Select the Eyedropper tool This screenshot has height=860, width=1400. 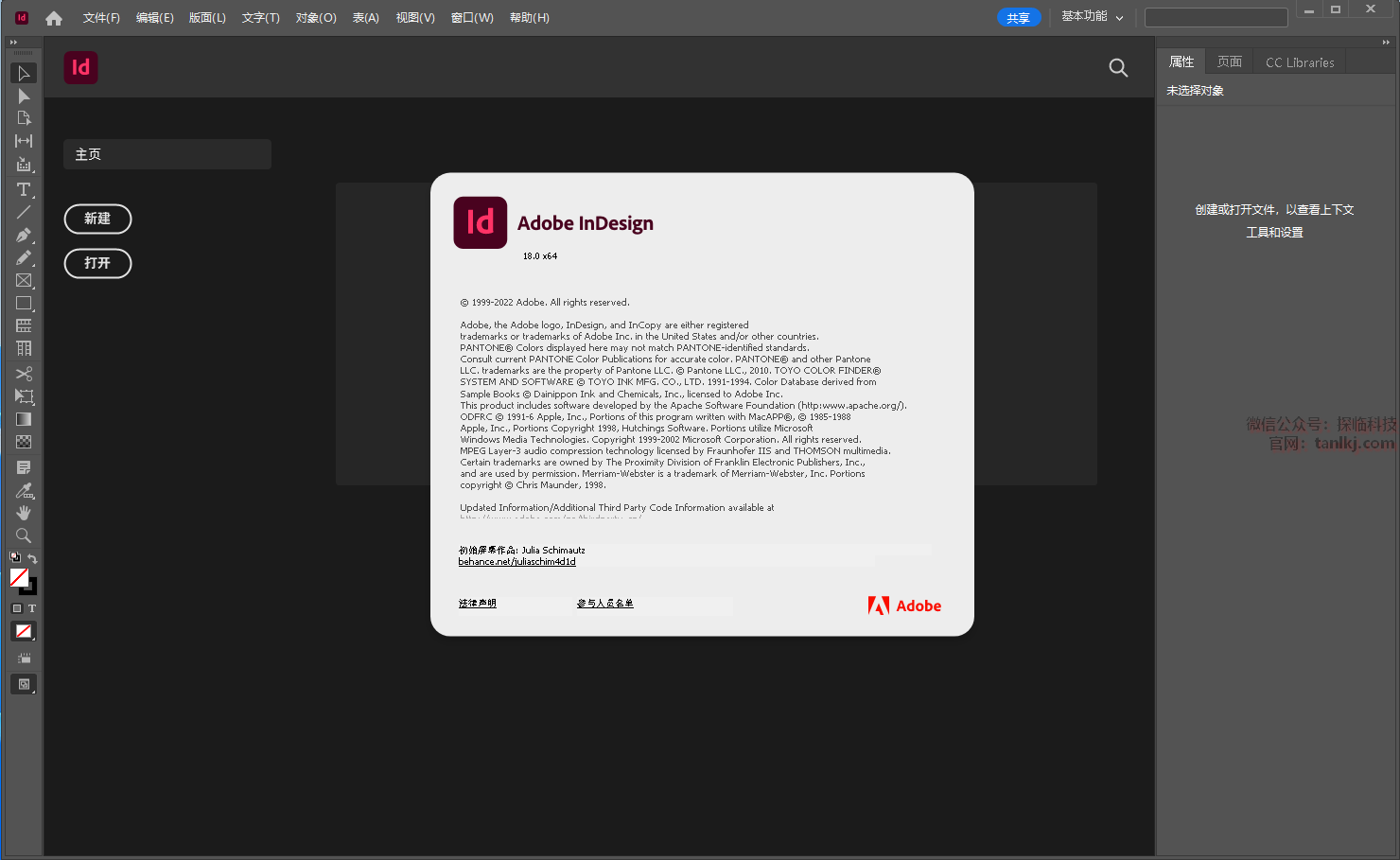pos(24,490)
